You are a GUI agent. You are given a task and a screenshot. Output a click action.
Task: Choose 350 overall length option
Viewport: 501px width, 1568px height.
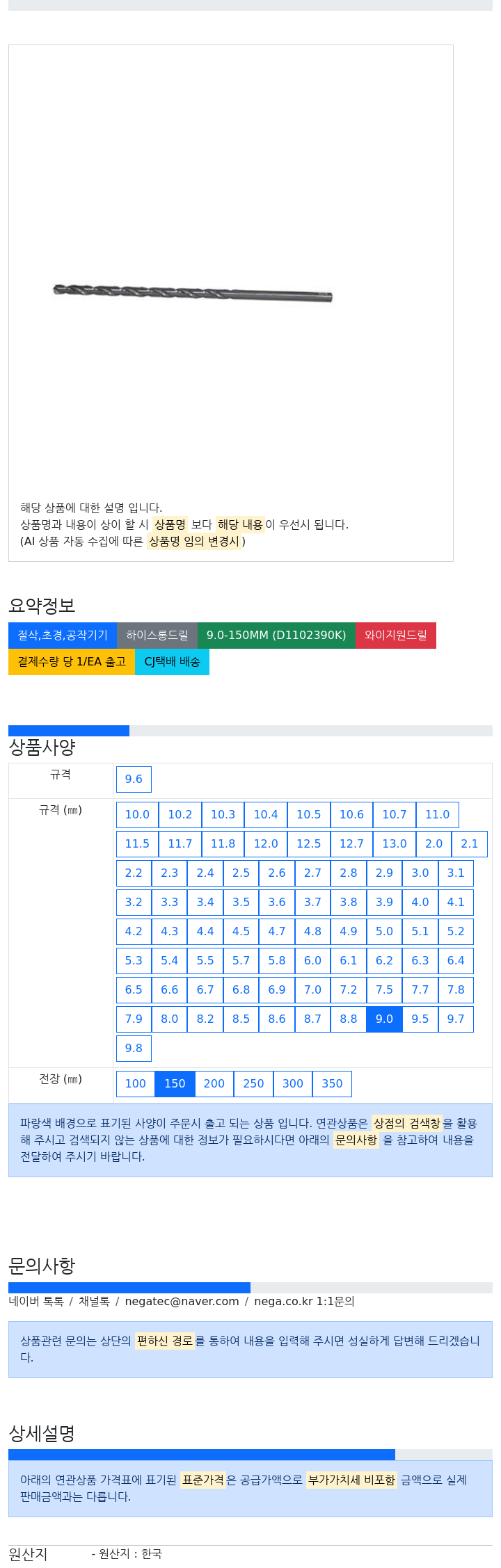tap(332, 1084)
